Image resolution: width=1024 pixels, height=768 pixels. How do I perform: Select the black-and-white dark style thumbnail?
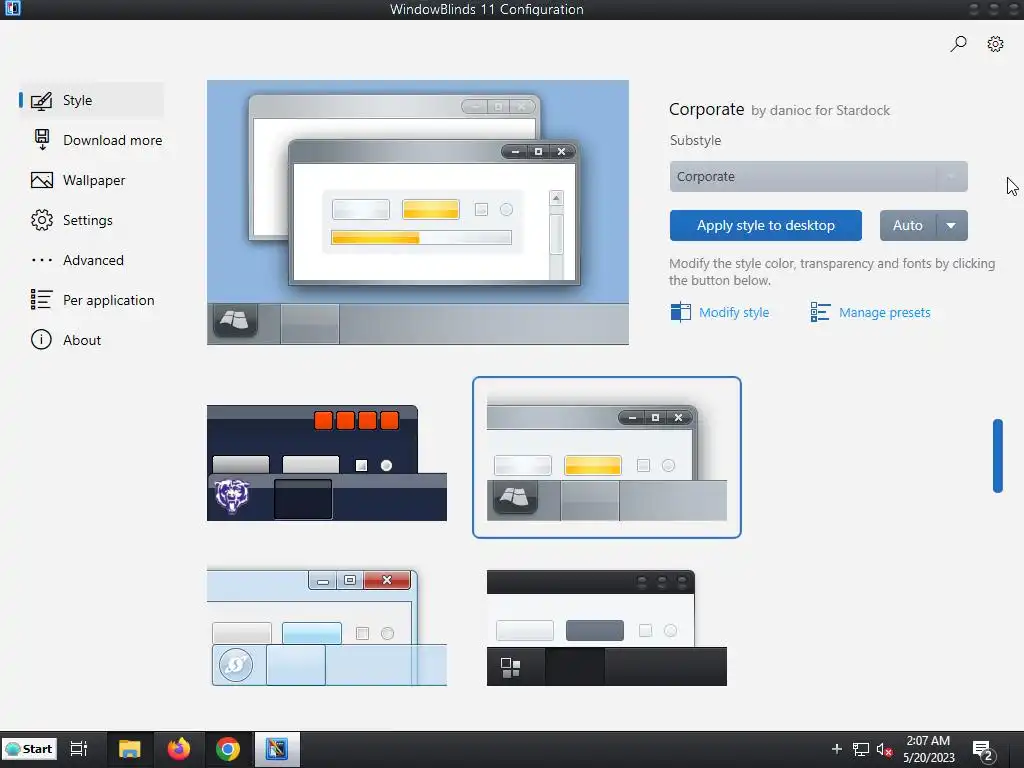pos(607,628)
